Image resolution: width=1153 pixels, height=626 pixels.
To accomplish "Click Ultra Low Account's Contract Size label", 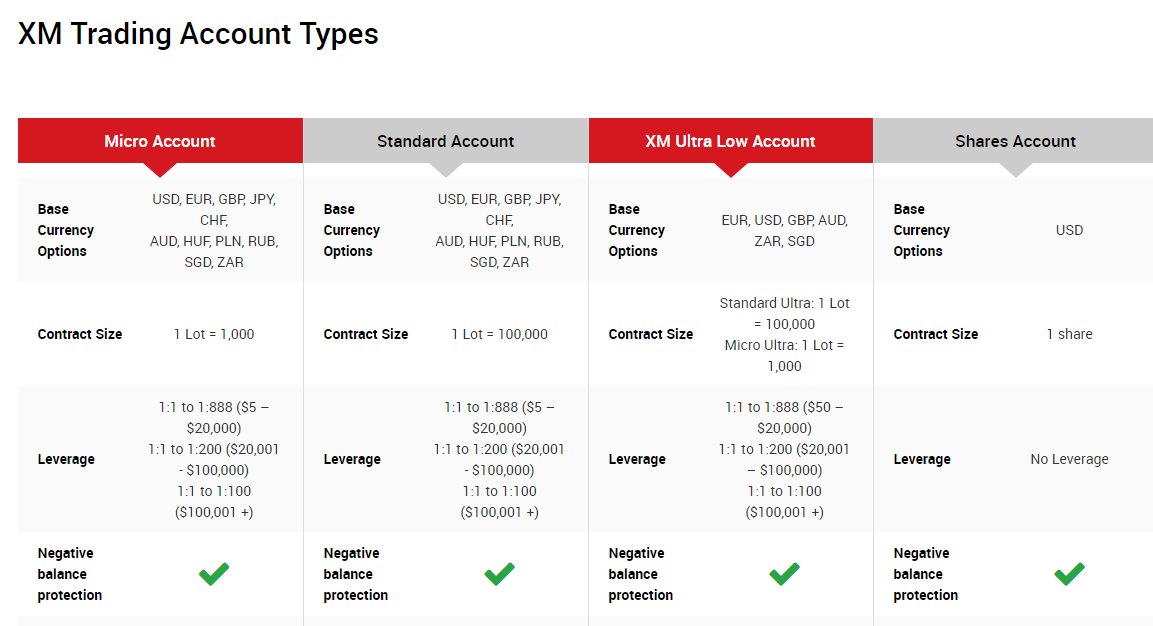I will pos(651,334).
